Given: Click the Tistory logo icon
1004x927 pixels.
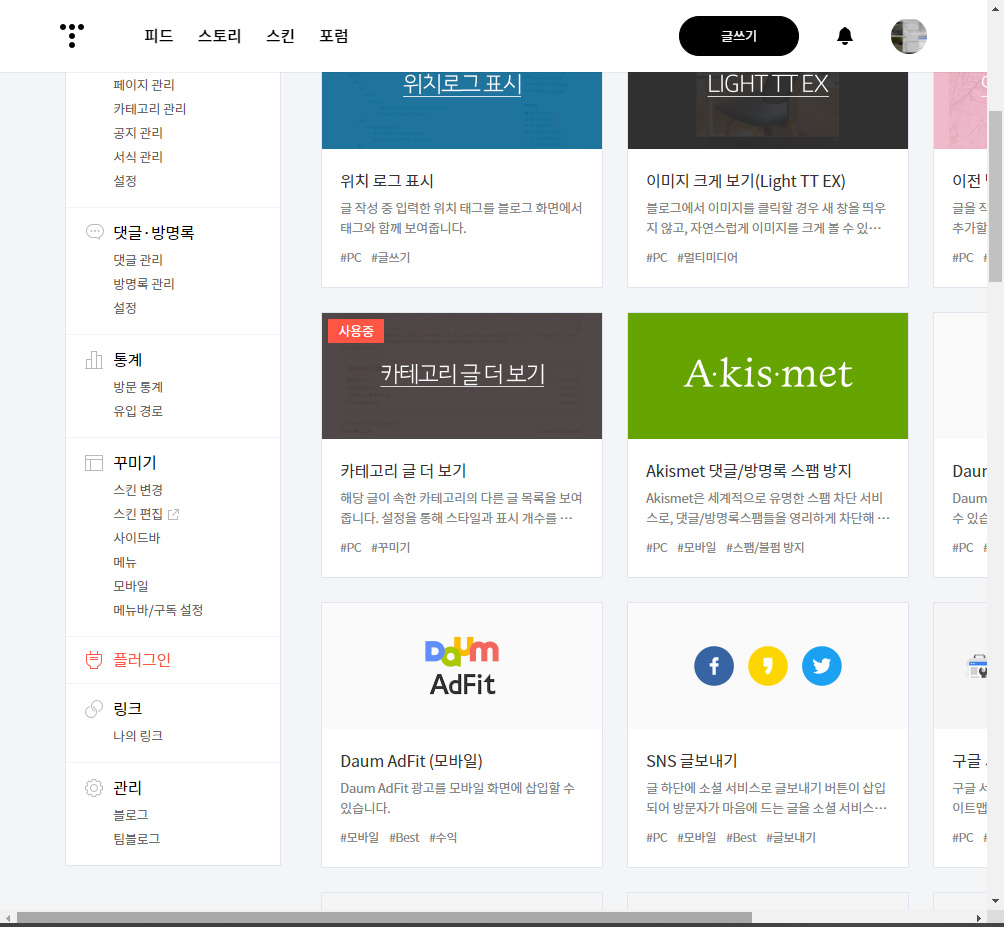Looking at the screenshot, I should [x=72, y=35].
